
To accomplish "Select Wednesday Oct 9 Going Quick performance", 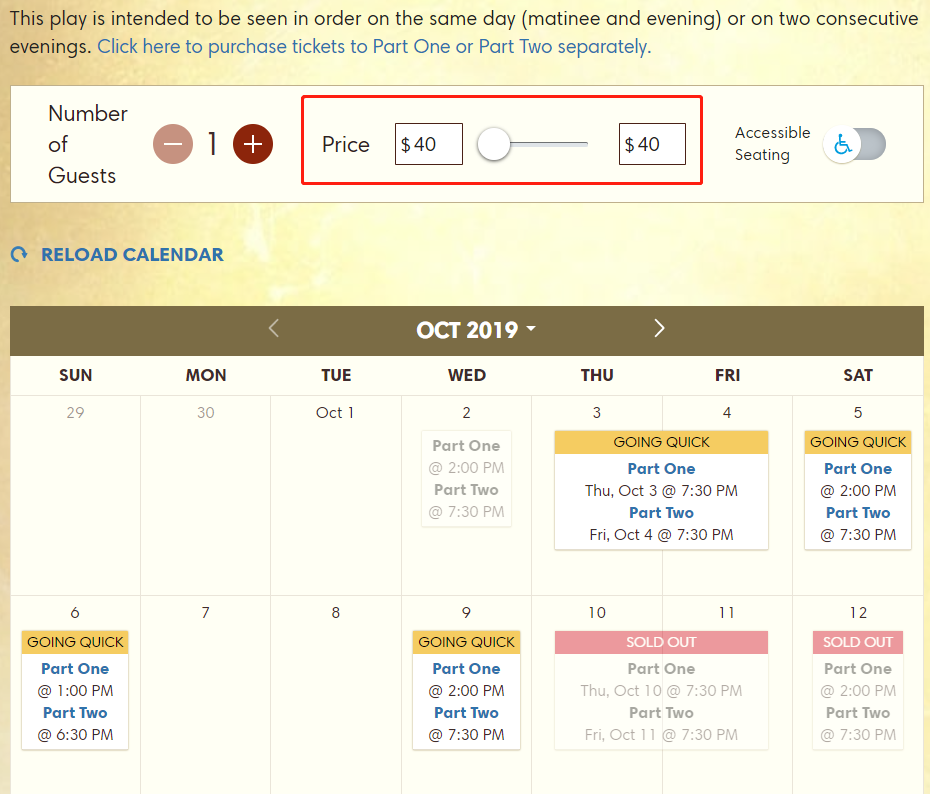I will (466, 690).
